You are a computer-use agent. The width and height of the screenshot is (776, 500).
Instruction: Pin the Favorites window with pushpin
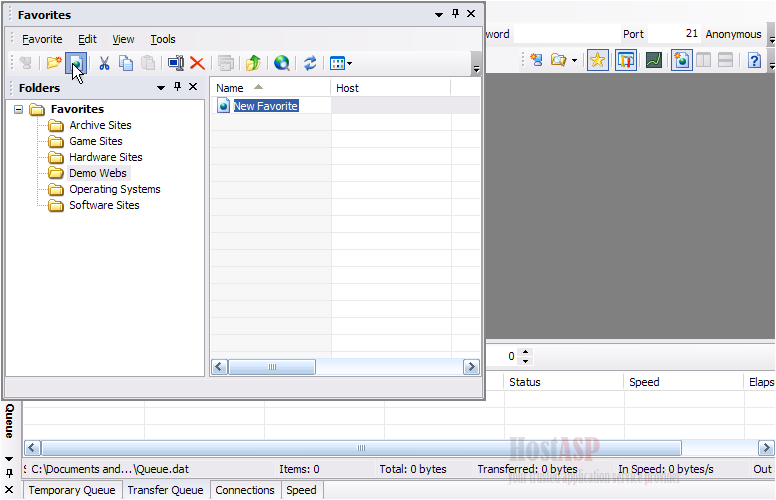(455, 13)
